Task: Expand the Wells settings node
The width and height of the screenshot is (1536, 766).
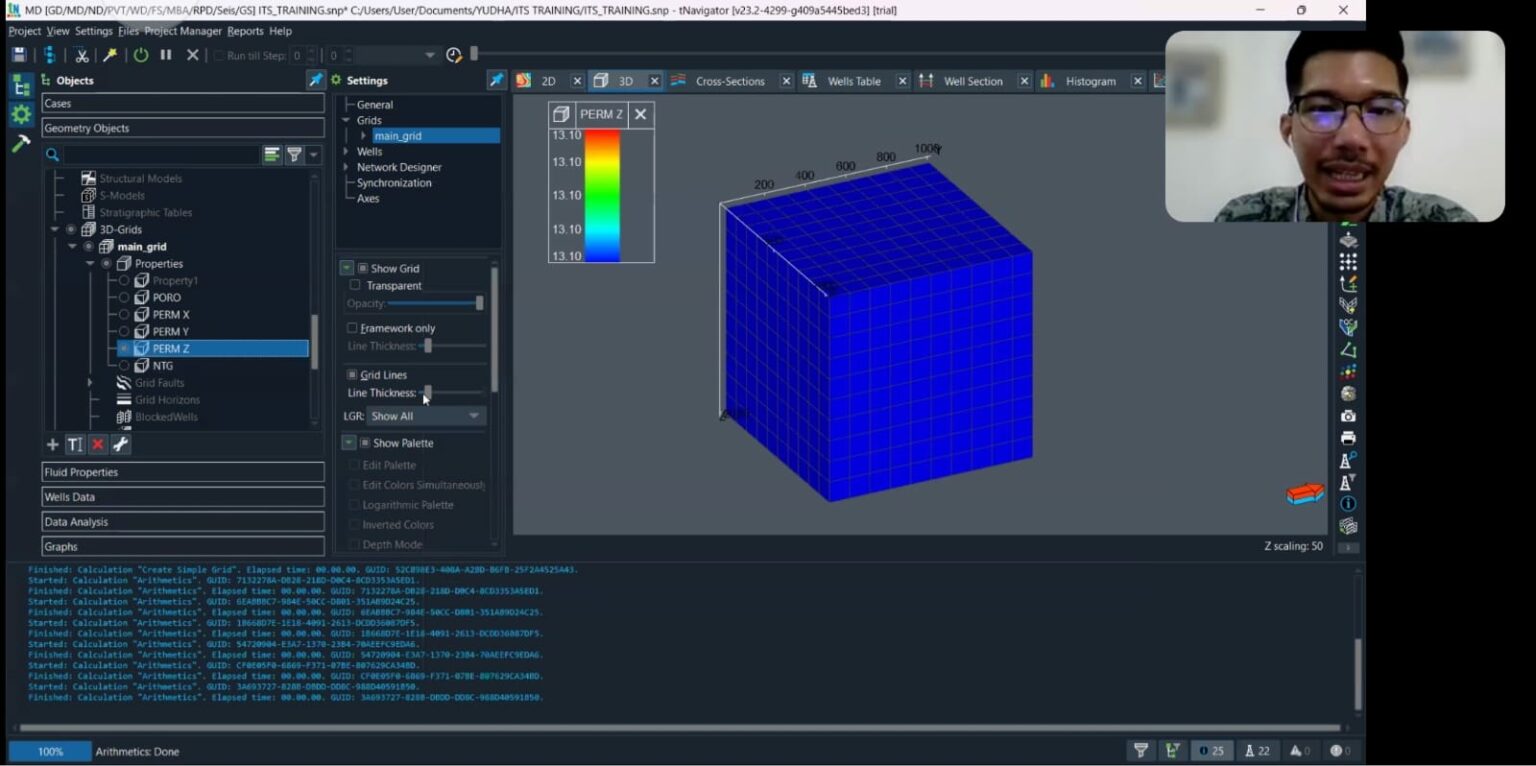Action: tap(346, 152)
